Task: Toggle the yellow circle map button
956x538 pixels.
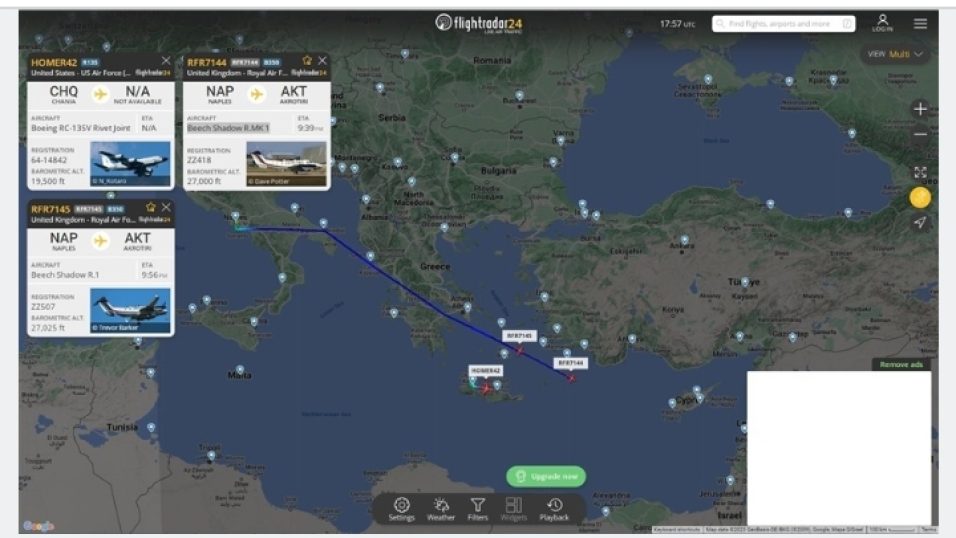Action: (920, 198)
